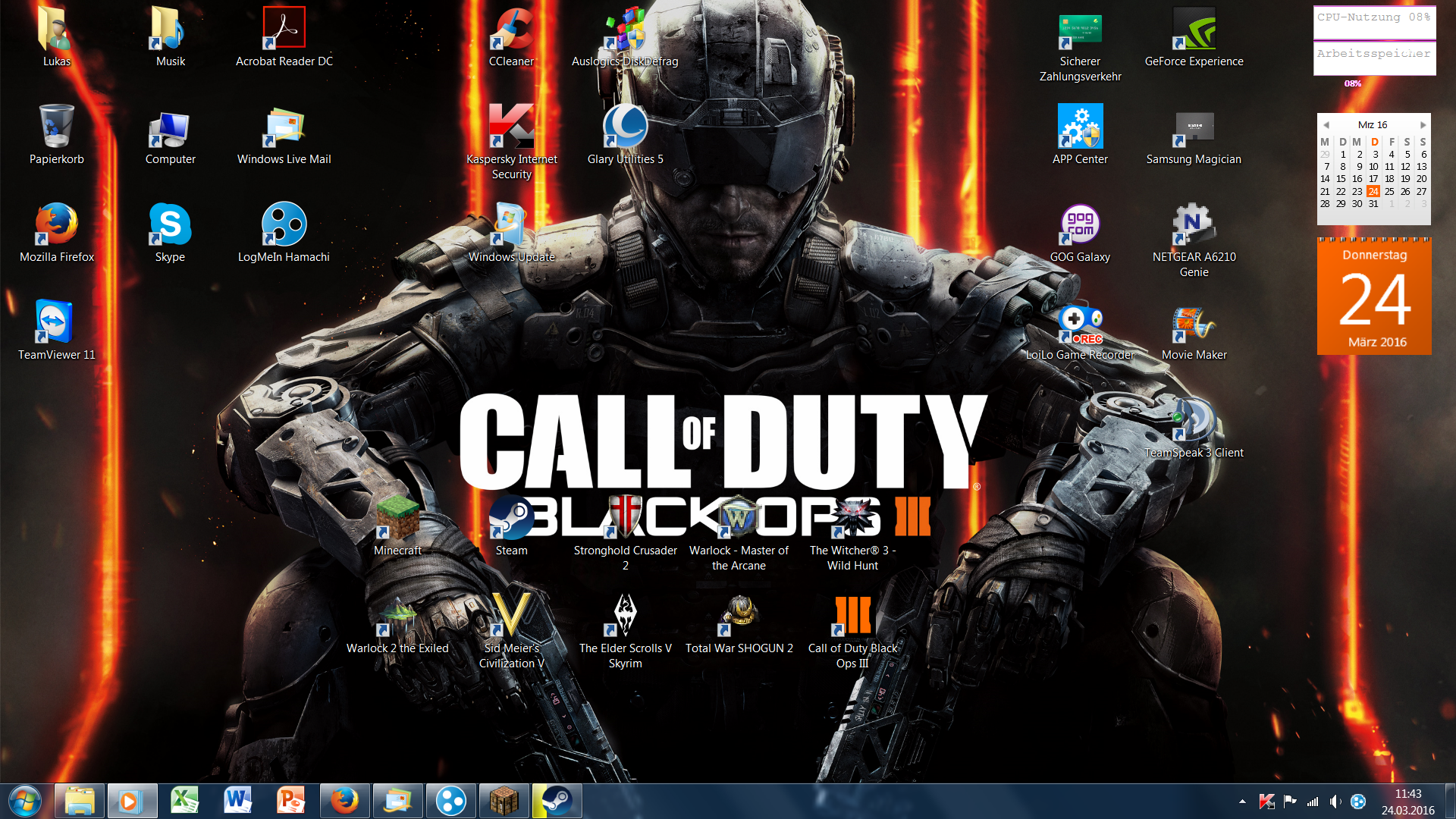Viewport: 1456px width, 819px height.
Task: Go to next month in calendar gadget
Action: (1423, 125)
